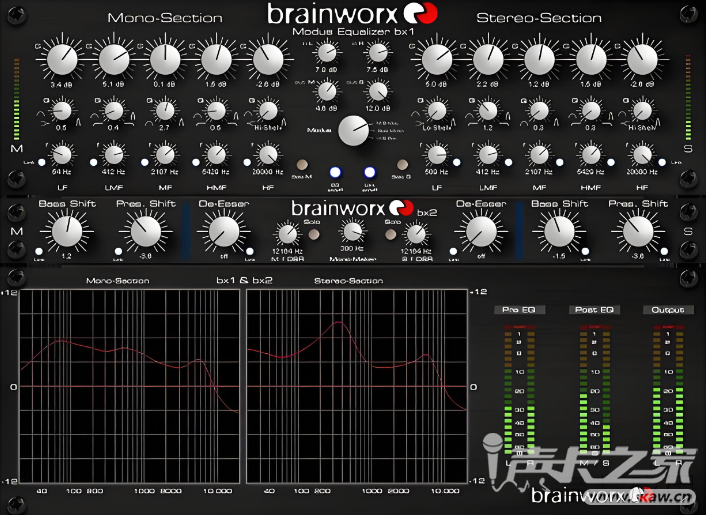
Task: Click the bx2 S Pres. Shift knob
Action: click(638, 231)
